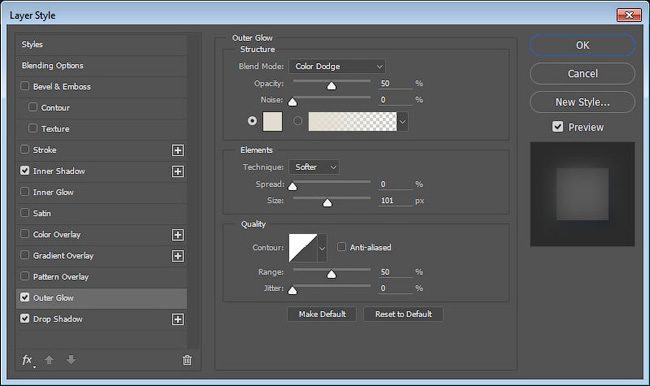Toggle the Anti-aliased checkbox
This screenshot has height=386, width=650.
[341, 247]
